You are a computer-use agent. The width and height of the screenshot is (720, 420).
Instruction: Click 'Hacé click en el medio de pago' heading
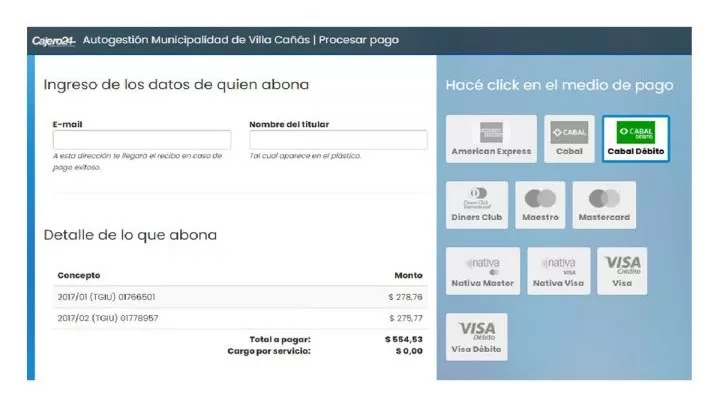coord(559,85)
